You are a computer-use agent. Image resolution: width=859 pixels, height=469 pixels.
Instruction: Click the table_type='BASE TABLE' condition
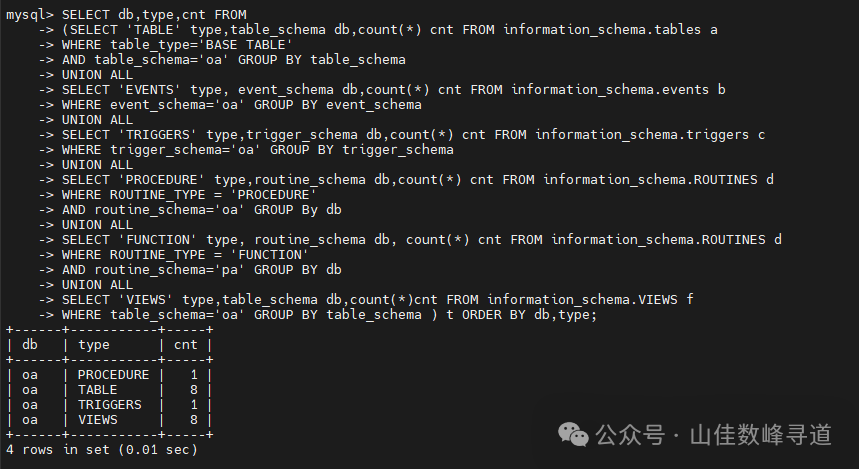coord(201,45)
